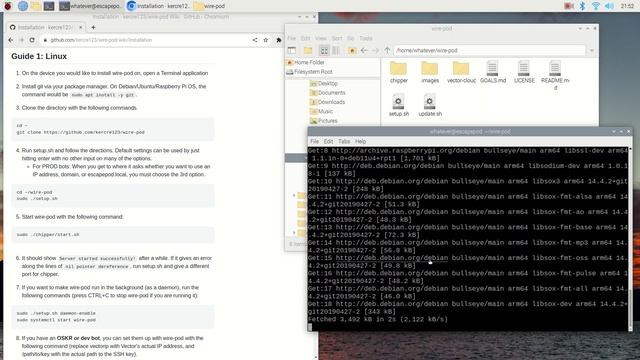
Task: Select the update.sh script file
Action: (430, 106)
